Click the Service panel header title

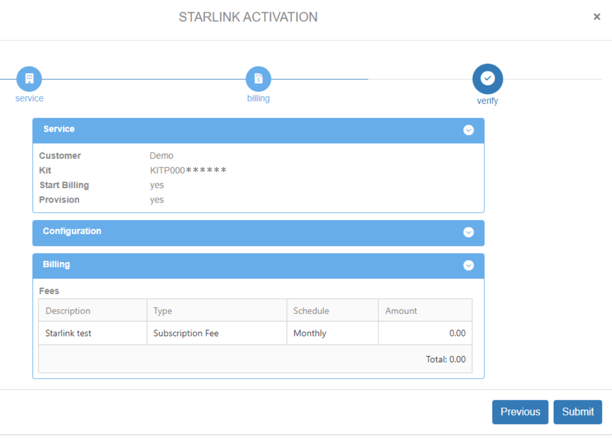tap(59, 130)
